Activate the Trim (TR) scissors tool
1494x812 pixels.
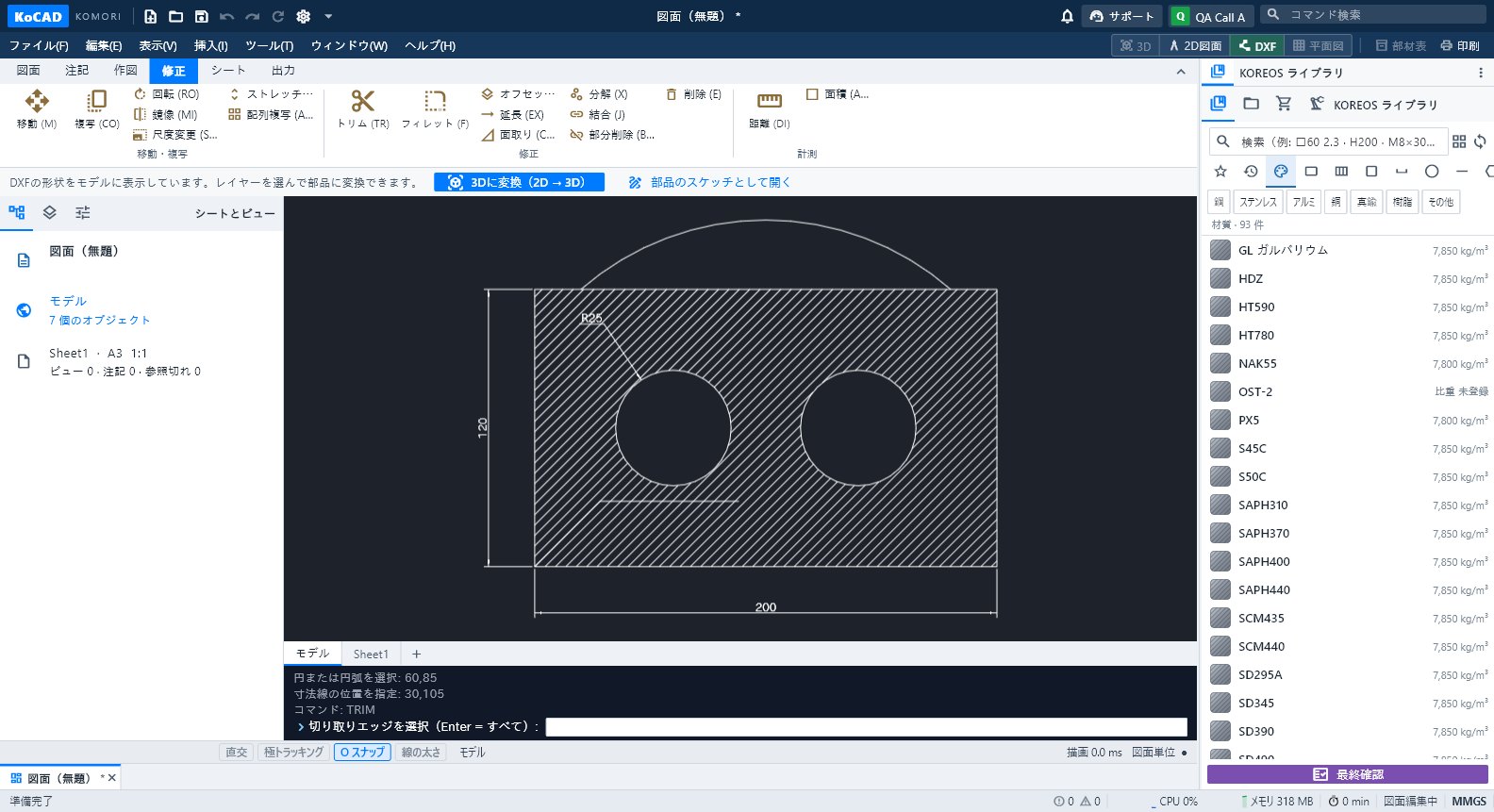(363, 108)
